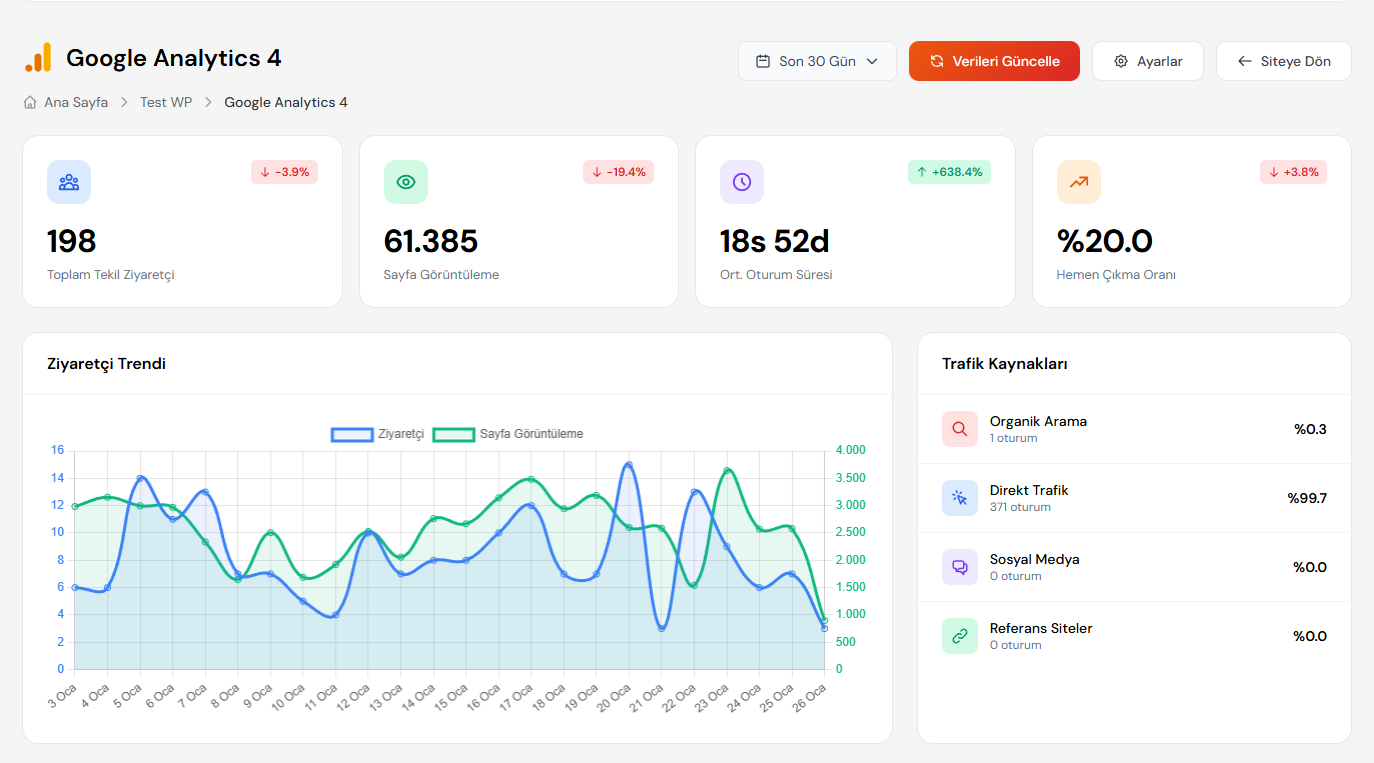Click the Google Analytics 4 logo icon
The height and width of the screenshot is (763, 1374).
coord(38,59)
